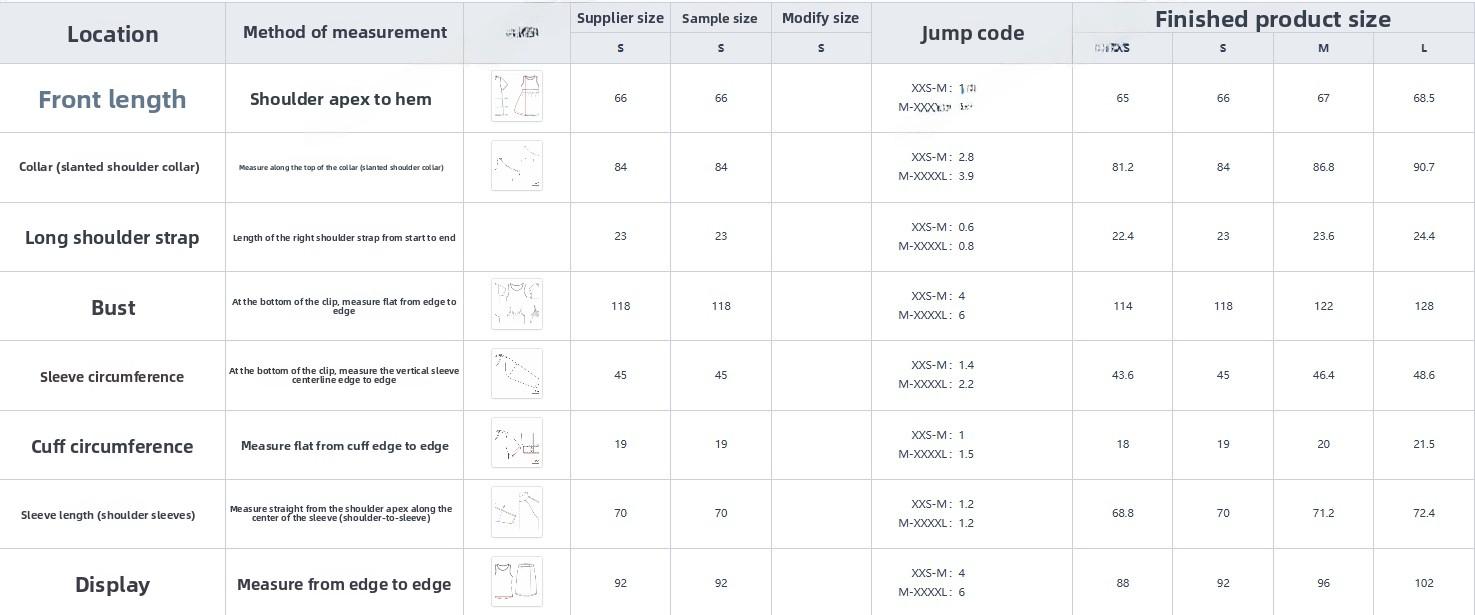Click the Long shoulder strap row label
This screenshot has height=615, width=1475.
point(112,237)
